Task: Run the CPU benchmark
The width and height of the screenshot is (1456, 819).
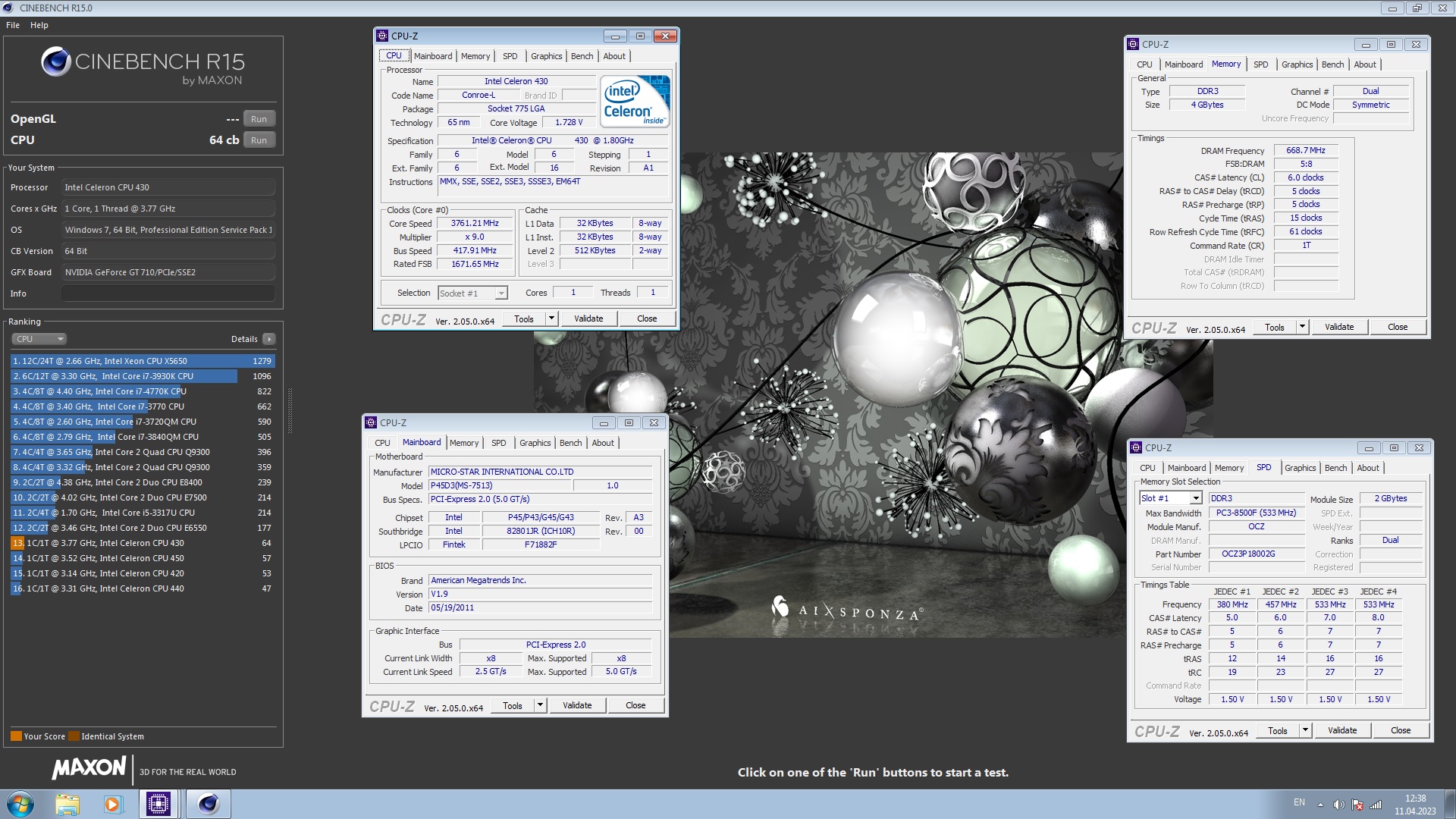Action: point(259,140)
